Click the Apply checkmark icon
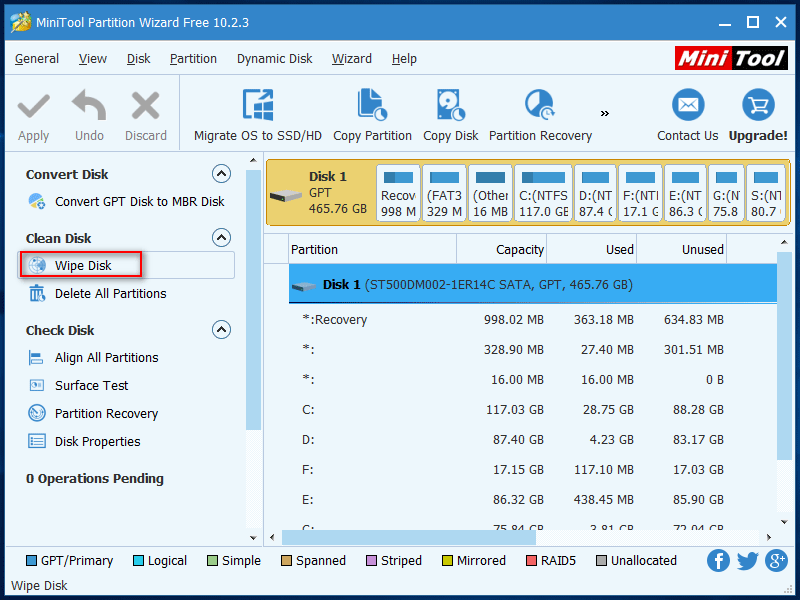 (x=34, y=107)
